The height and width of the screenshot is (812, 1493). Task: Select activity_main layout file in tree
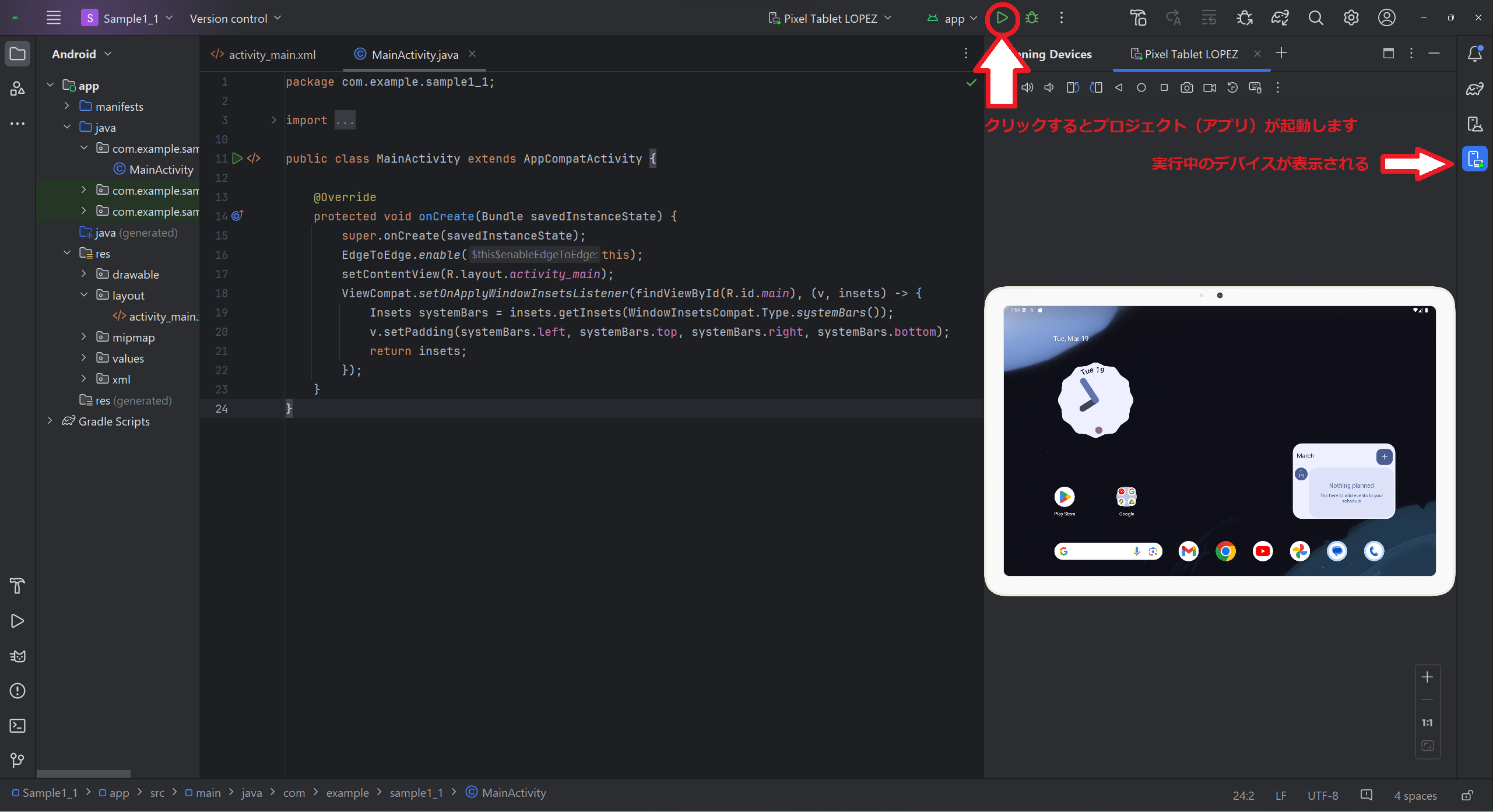[x=156, y=316]
